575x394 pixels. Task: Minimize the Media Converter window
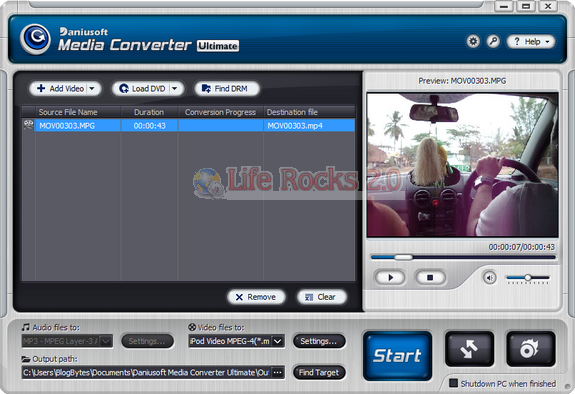504,6
